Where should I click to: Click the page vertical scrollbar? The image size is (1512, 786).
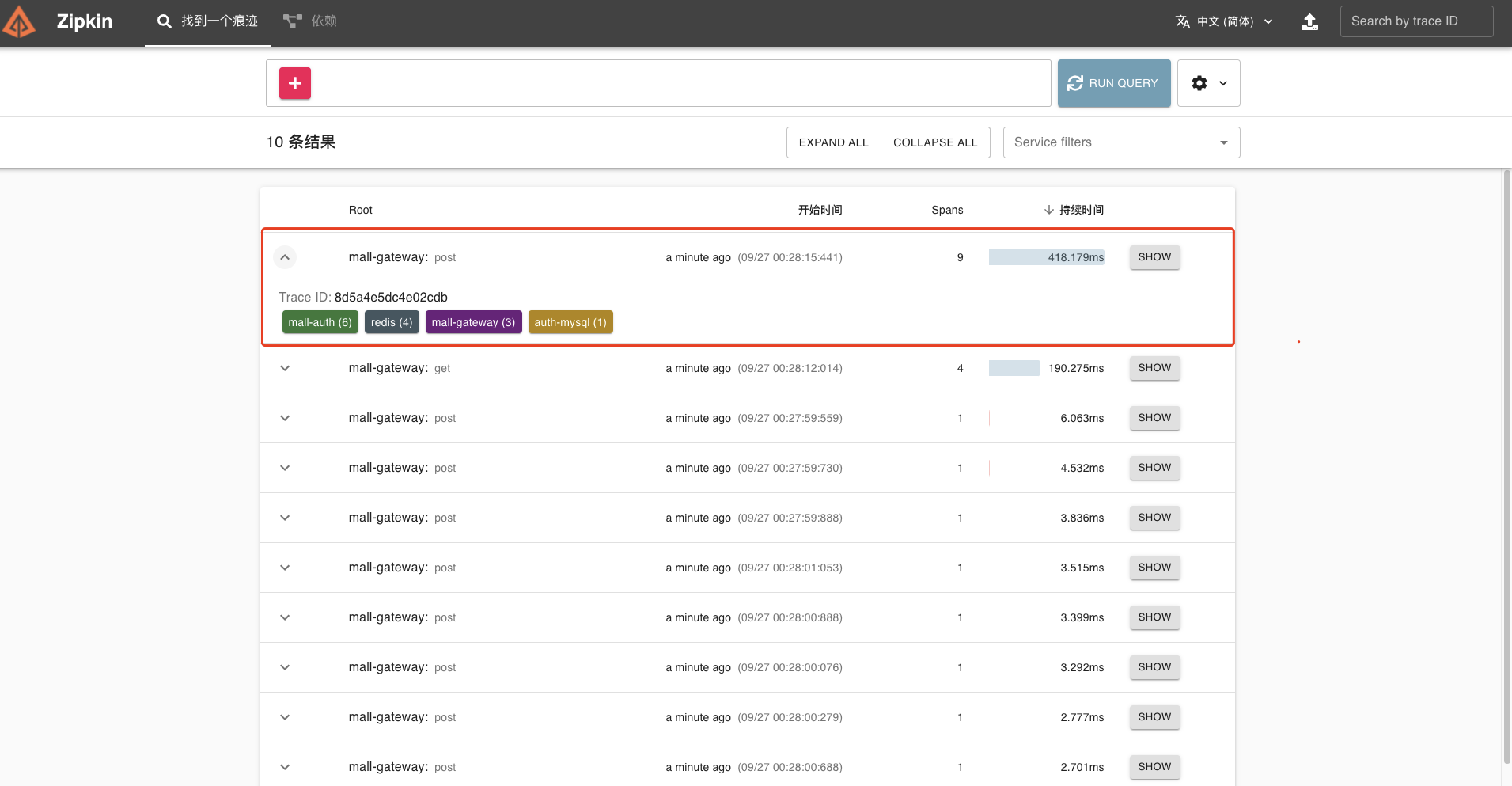1506,467
